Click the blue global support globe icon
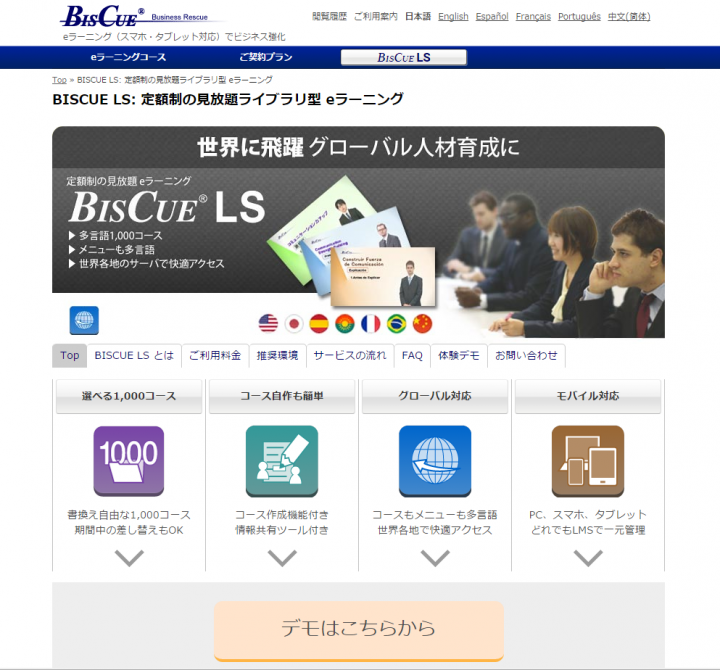Viewport: 720px width, 670px height. (435, 461)
